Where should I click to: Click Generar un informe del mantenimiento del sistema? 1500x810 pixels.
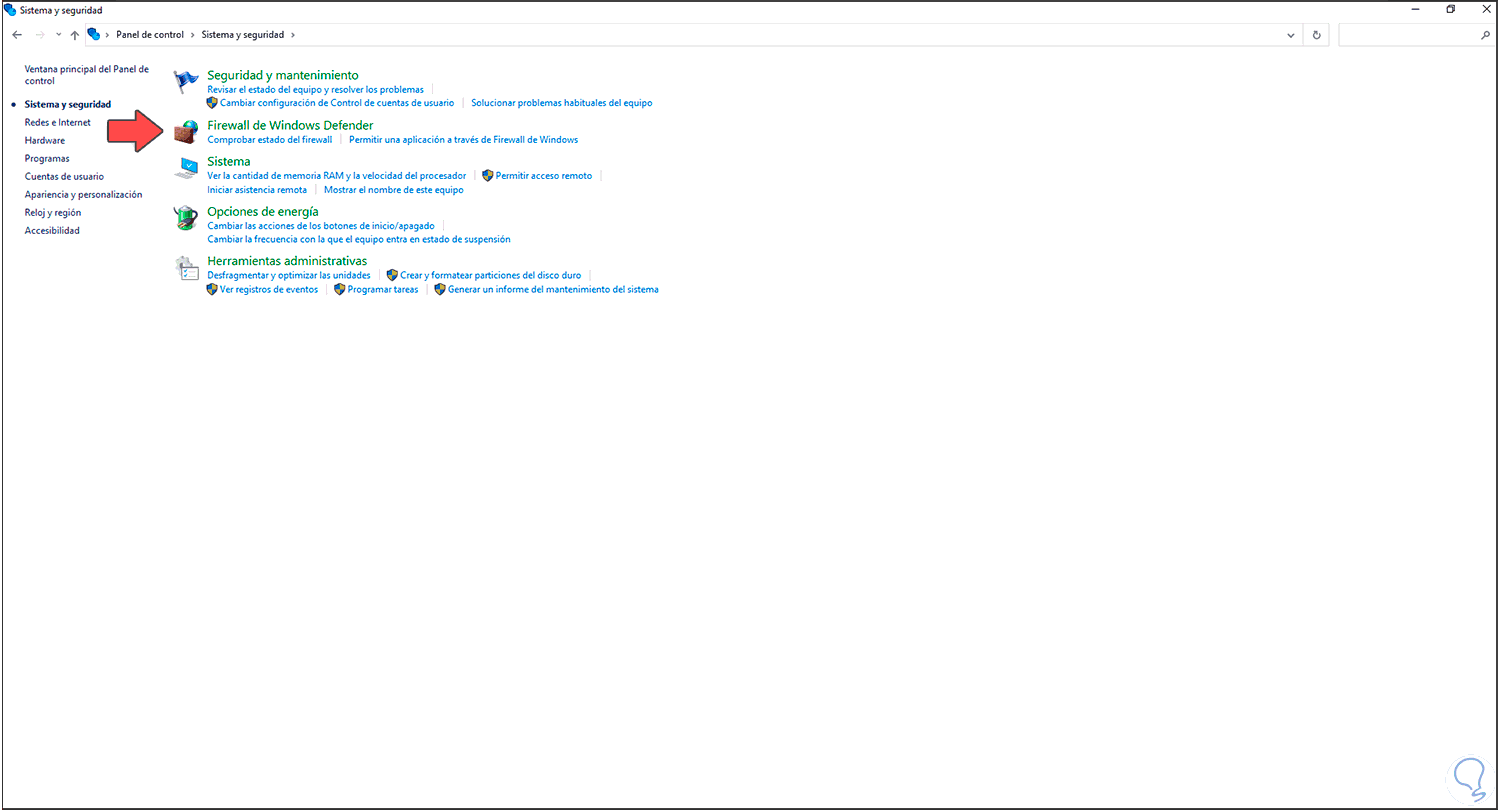[x=553, y=290]
